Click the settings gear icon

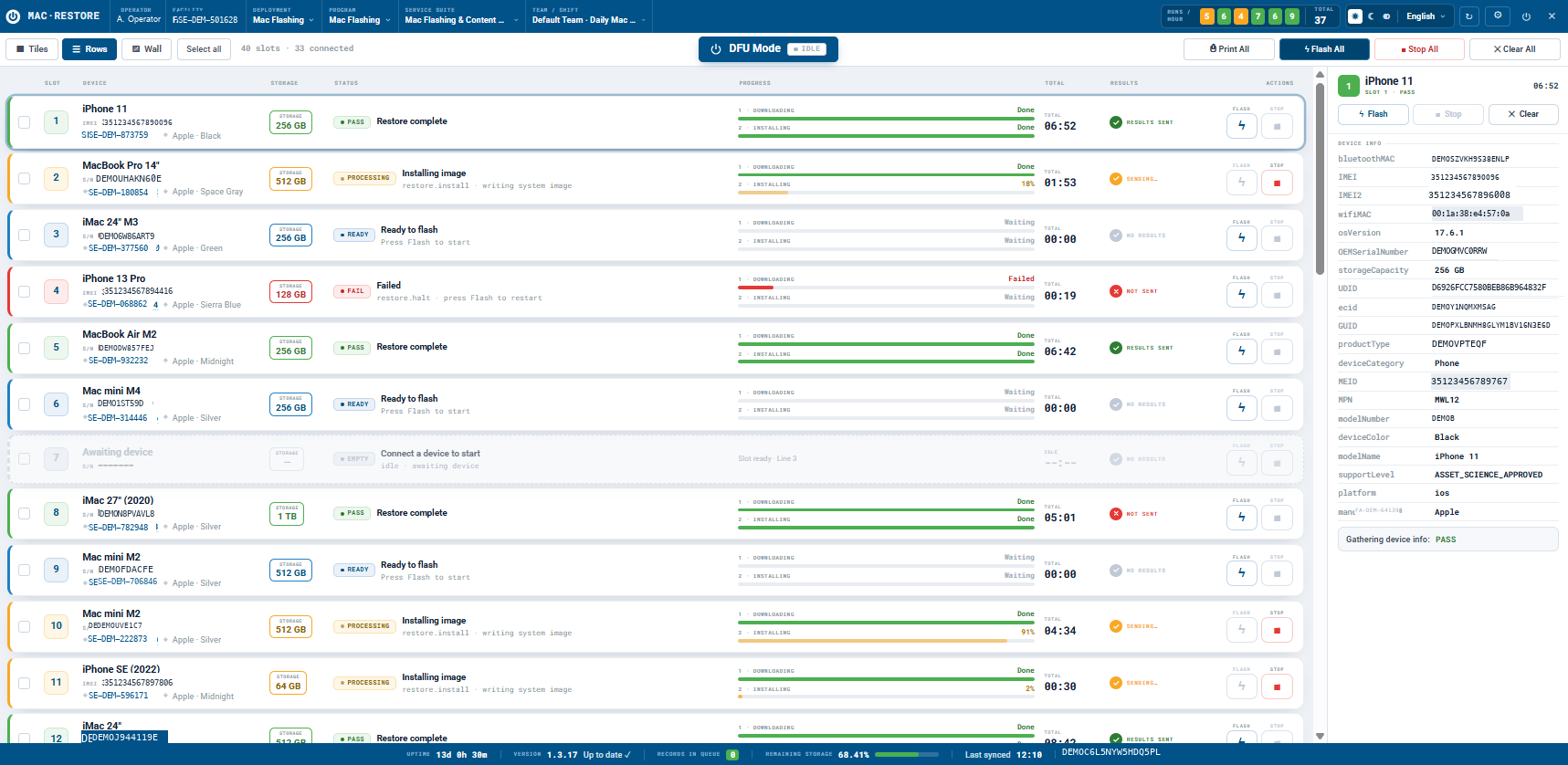(x=1498, y=16)
